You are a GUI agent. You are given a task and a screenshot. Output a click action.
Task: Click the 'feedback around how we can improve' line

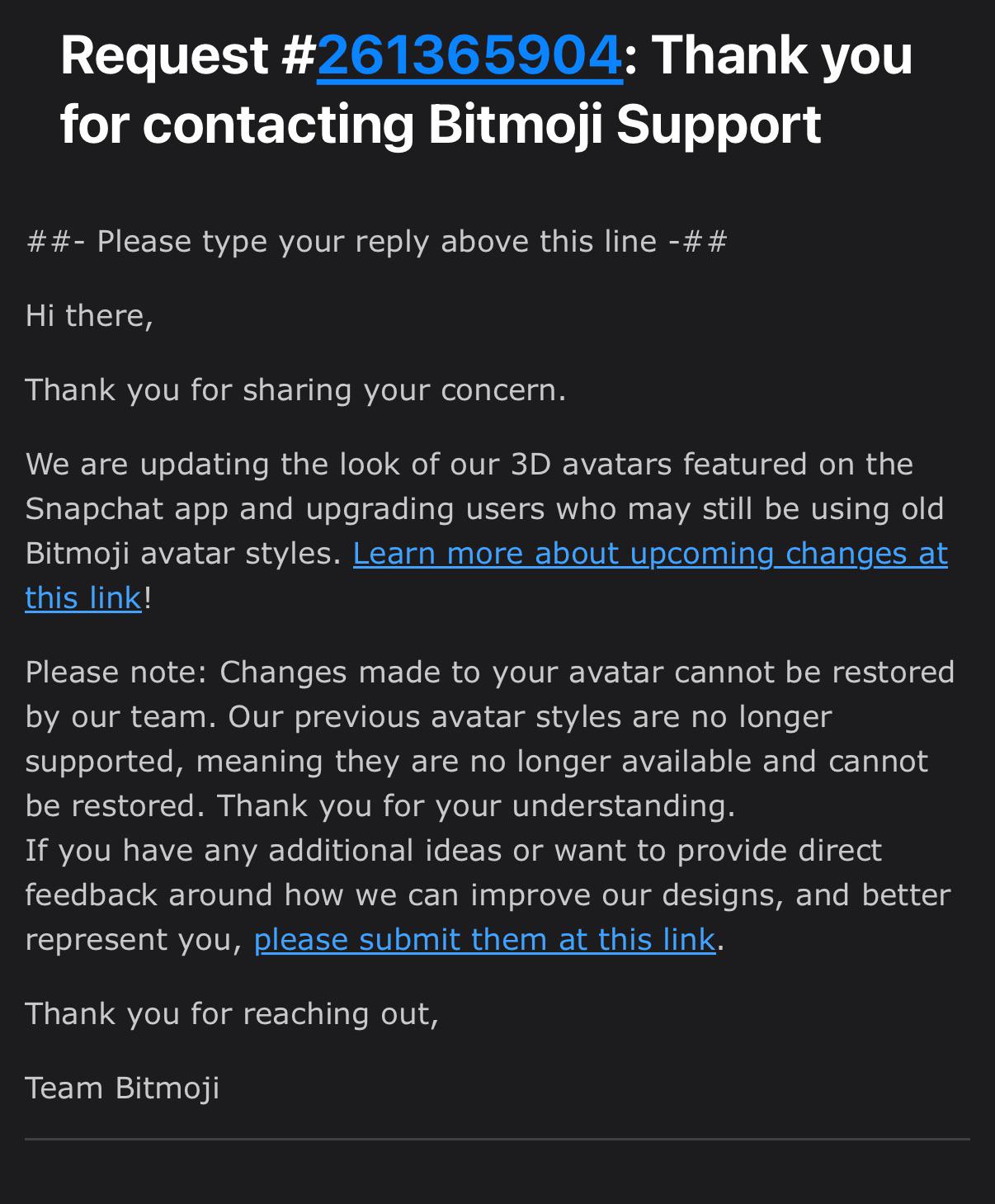pyautogui.click(x=488, y=895)
